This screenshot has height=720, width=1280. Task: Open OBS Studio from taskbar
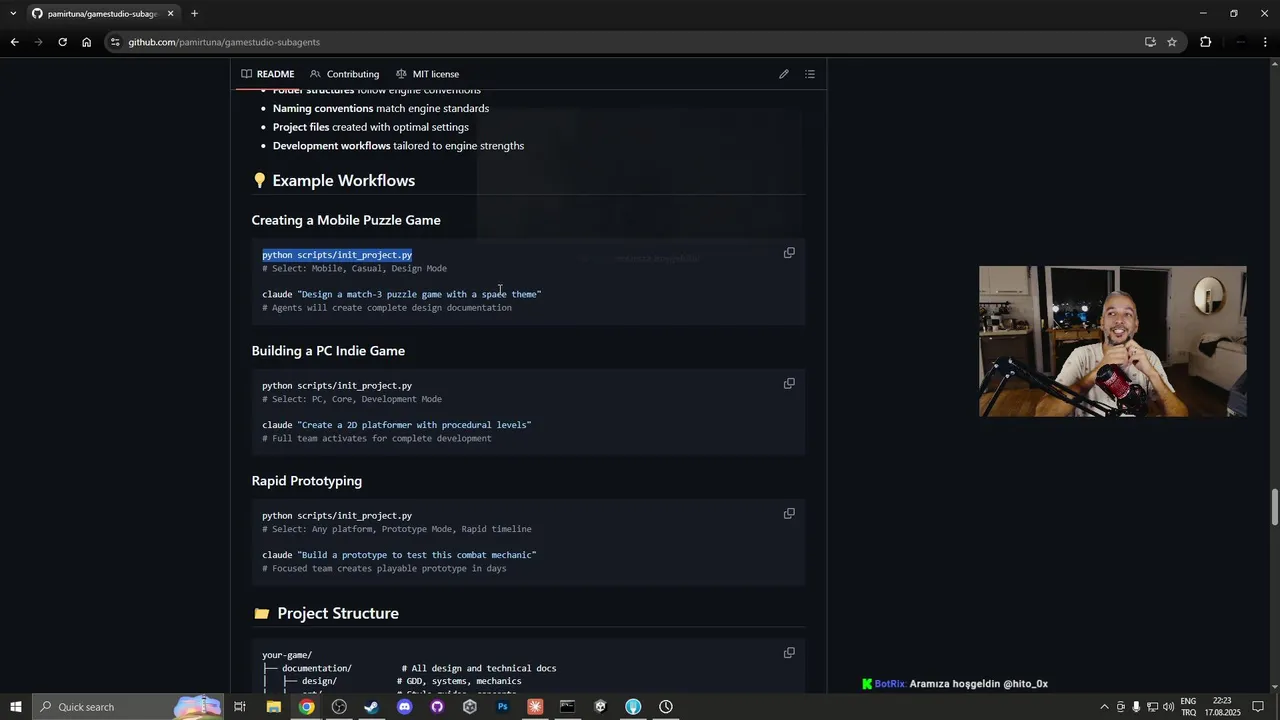pyautogui.click(x=339, y=707)
